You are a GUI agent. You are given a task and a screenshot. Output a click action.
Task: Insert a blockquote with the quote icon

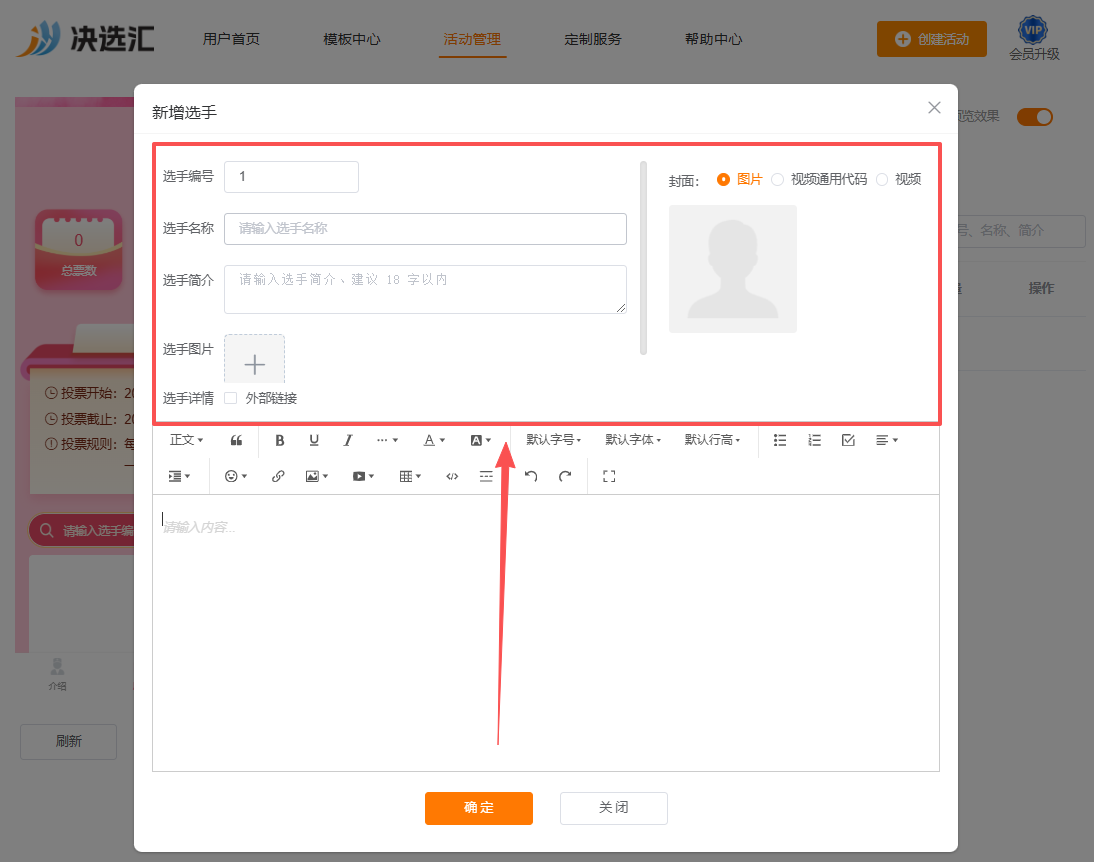pyautogui.click(x=237, y=440)
